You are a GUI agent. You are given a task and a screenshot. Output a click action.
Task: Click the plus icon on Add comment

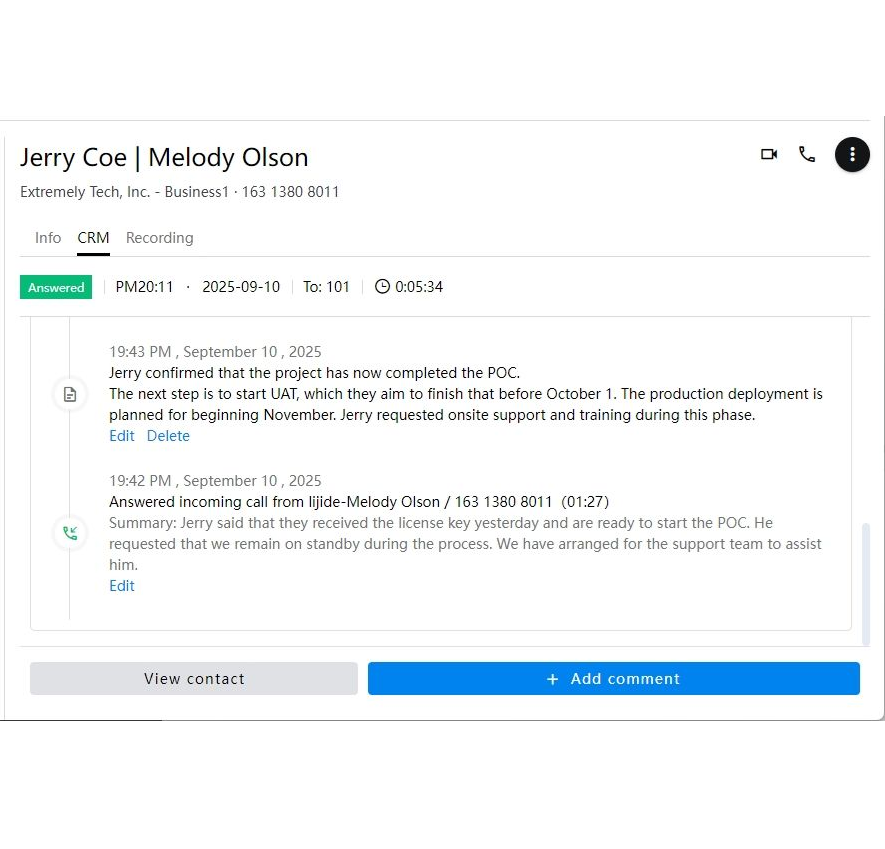point(552,679)
